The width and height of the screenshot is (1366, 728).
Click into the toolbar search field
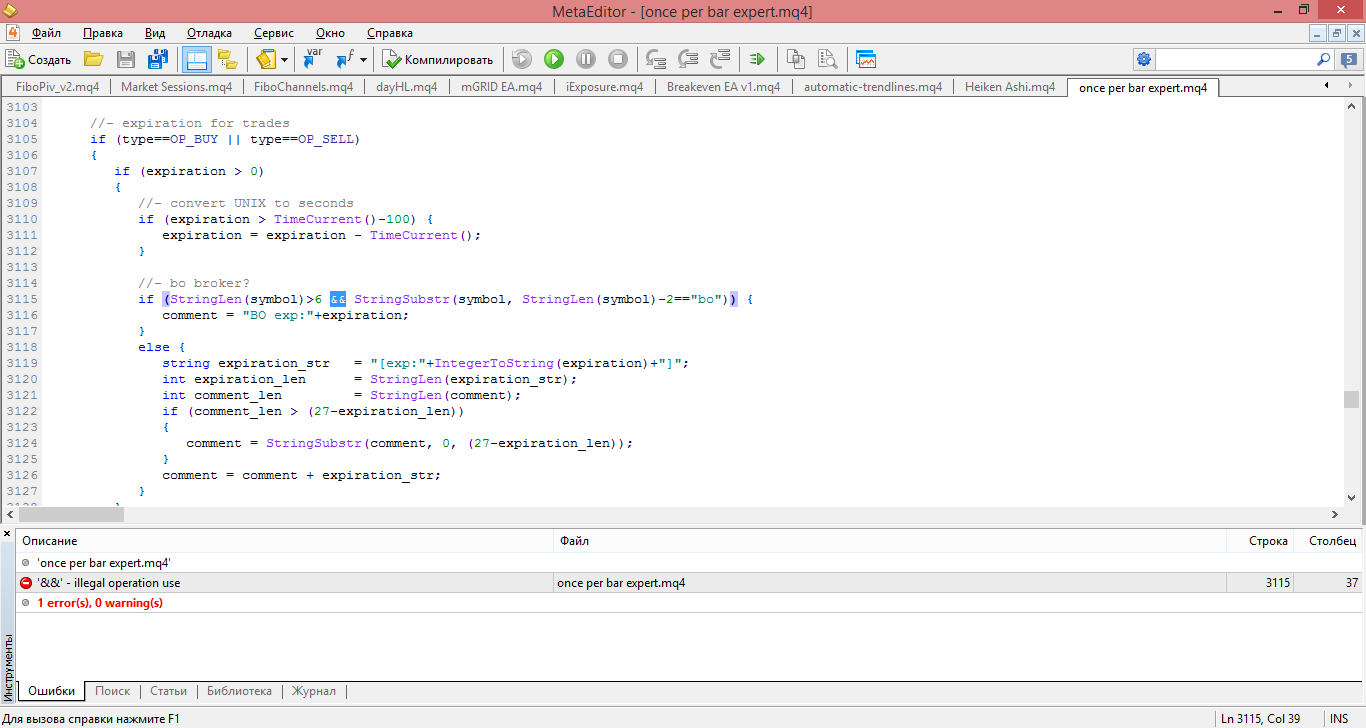click(x=1236, y=60)
